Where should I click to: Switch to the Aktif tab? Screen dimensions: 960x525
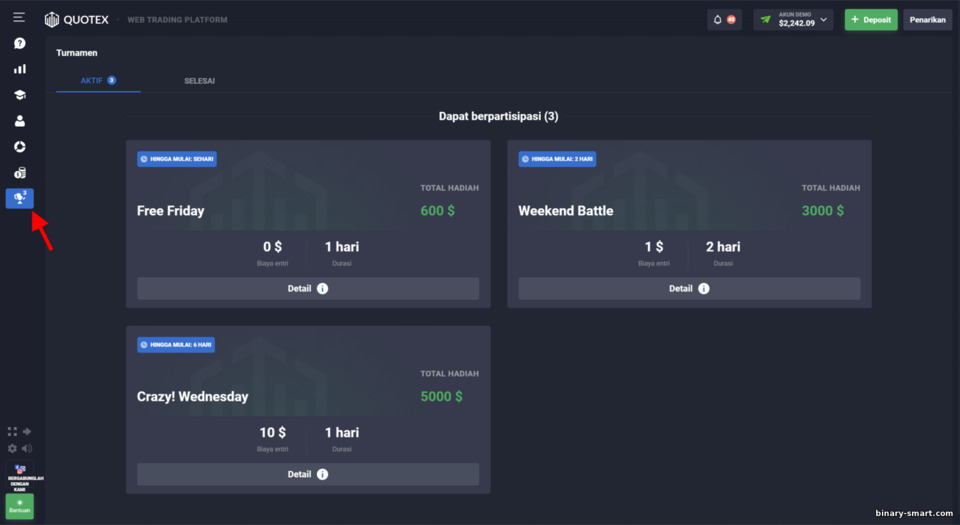point(98,81)
